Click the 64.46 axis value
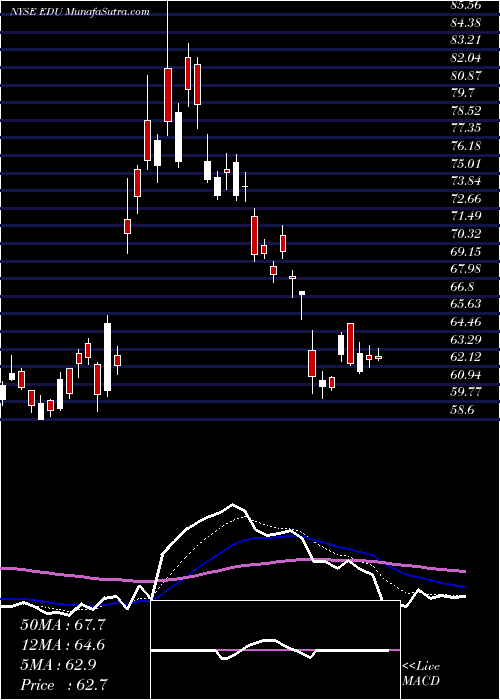Viewport: 500px width, 700px height. [467, 322]
